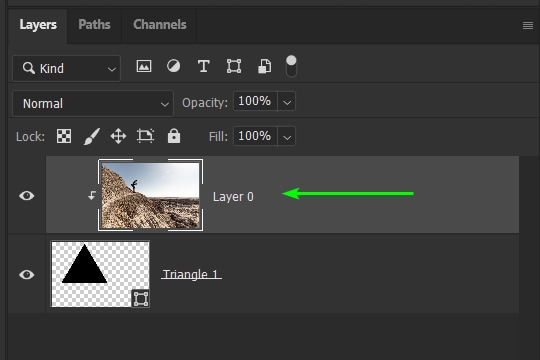Lock transparent pixels
The image size is (540, 360).
(64, 136)
